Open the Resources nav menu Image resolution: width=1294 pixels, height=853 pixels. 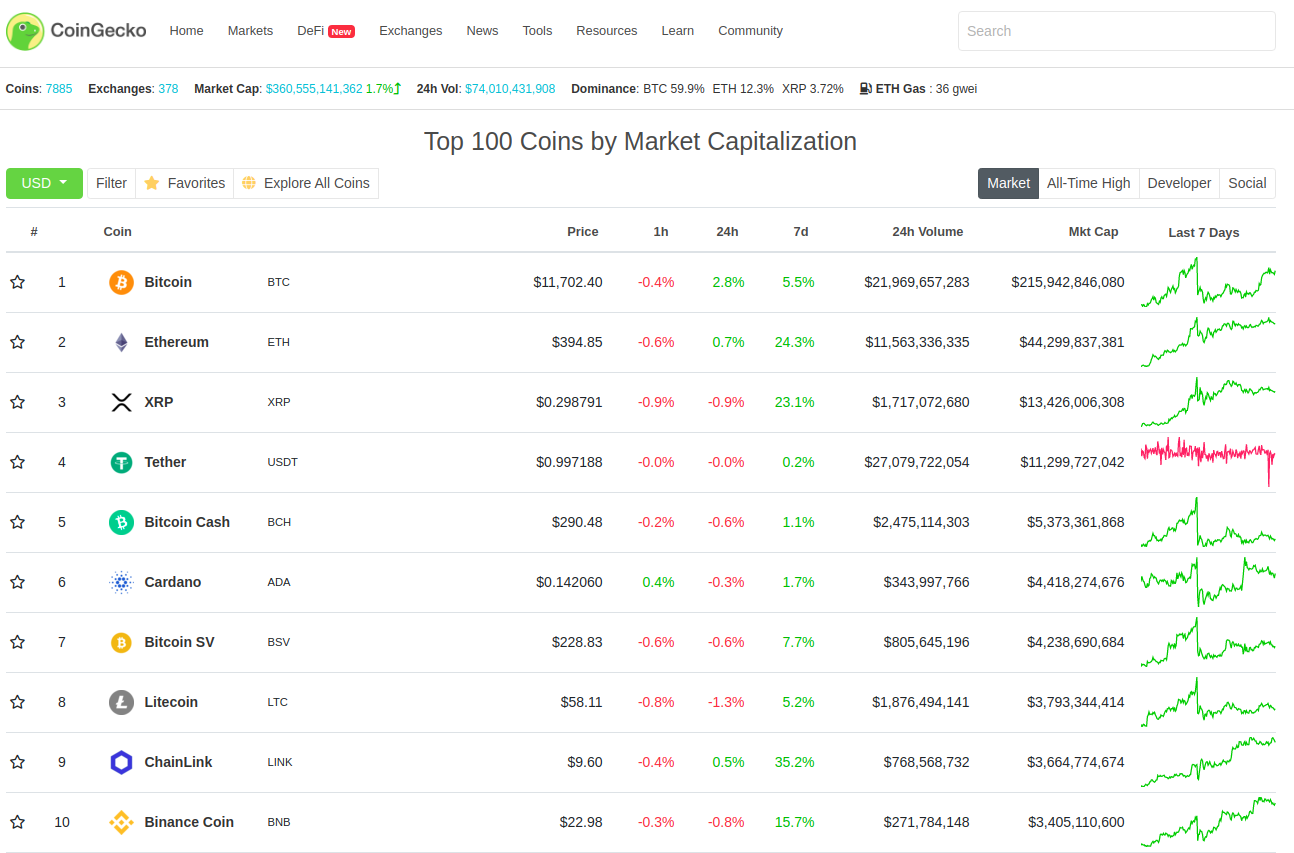[x=606, y=31]
